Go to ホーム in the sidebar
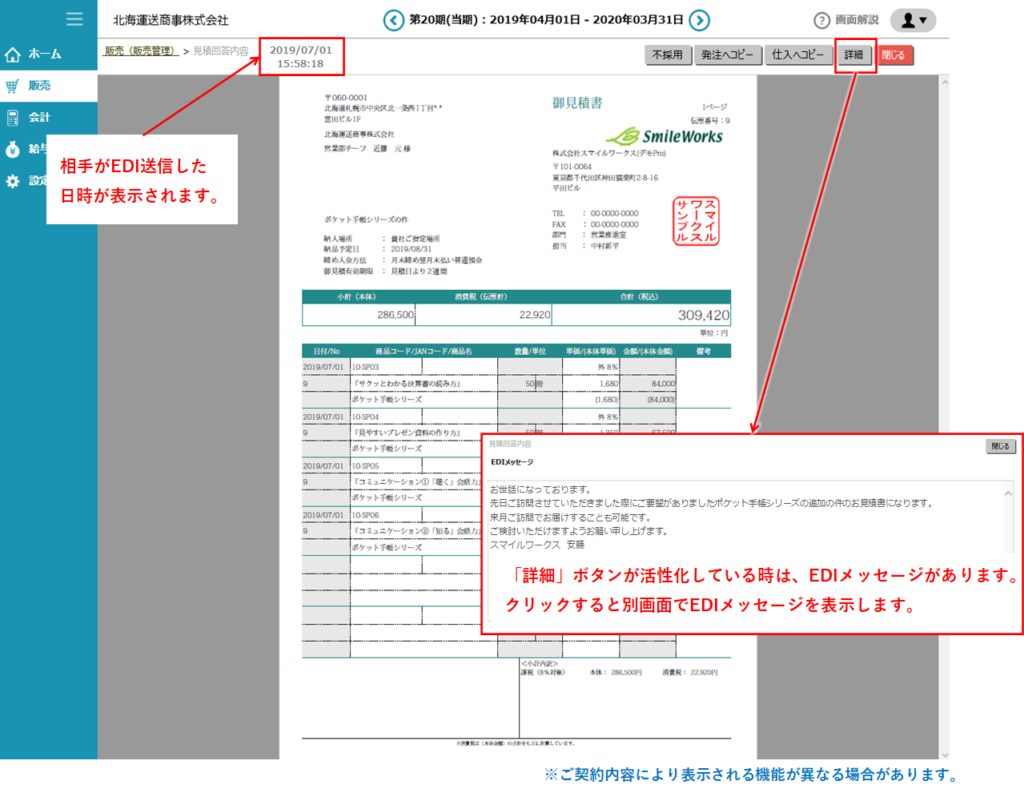1024x789 pixels. pos(13,54)
